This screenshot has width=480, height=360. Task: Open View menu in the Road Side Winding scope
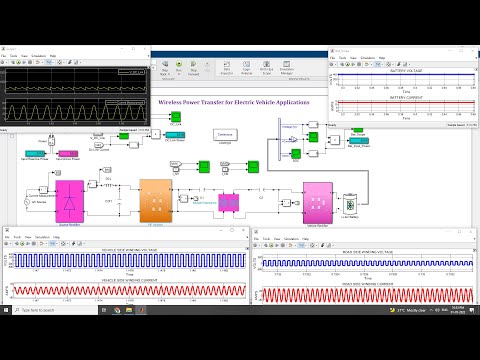pos(277,239)
